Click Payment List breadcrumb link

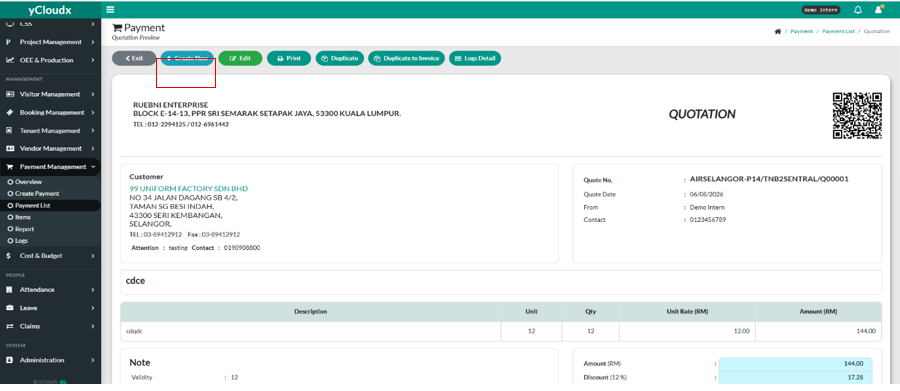838,32
